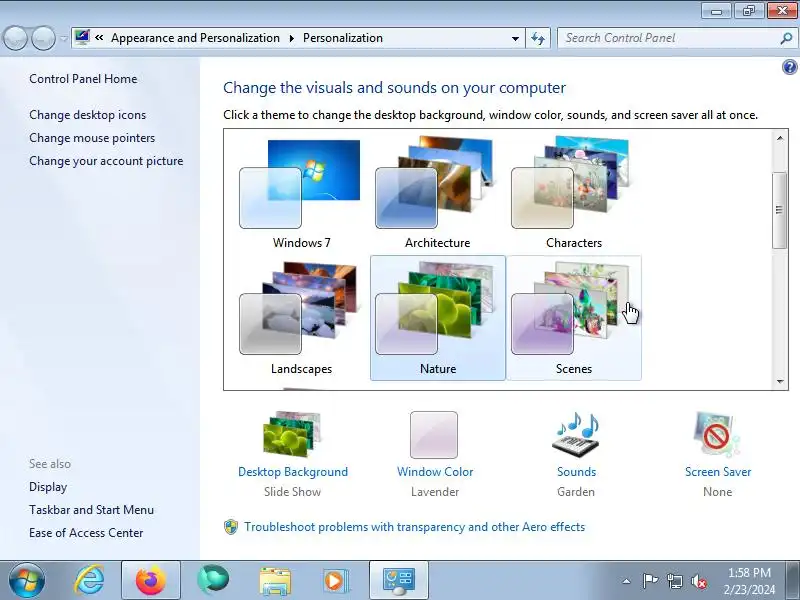Screen dimensions: 800x600
Task: Choose the Characters theme
Action: [x=573, y=191]
